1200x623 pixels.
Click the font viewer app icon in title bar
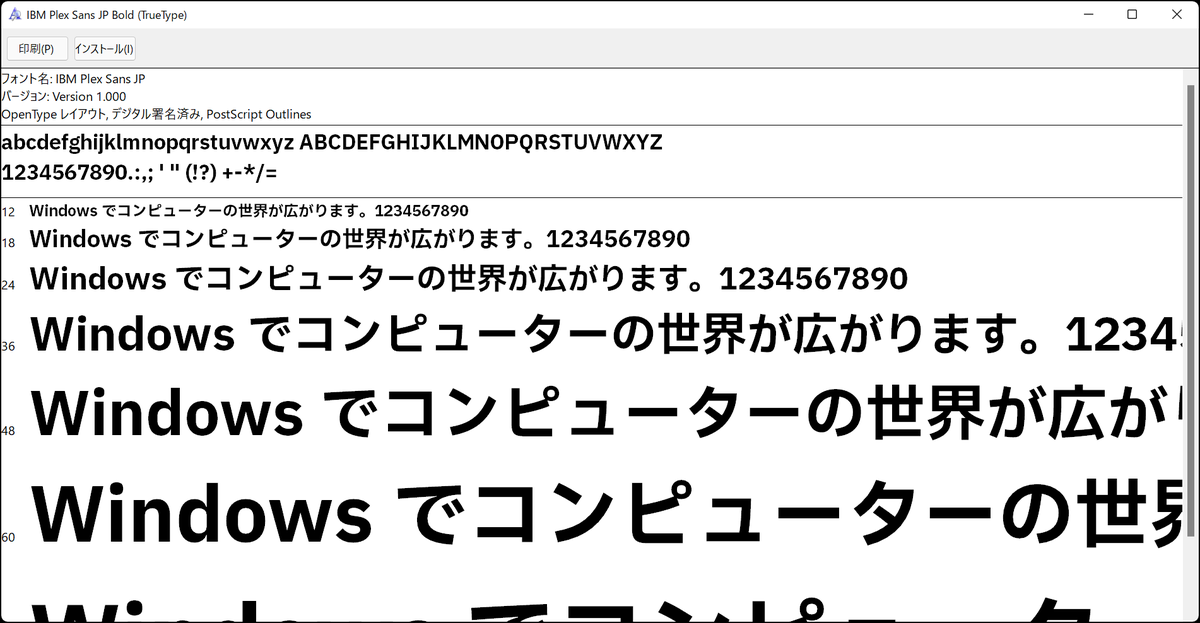pyautogui.click(x=14, y=15)
